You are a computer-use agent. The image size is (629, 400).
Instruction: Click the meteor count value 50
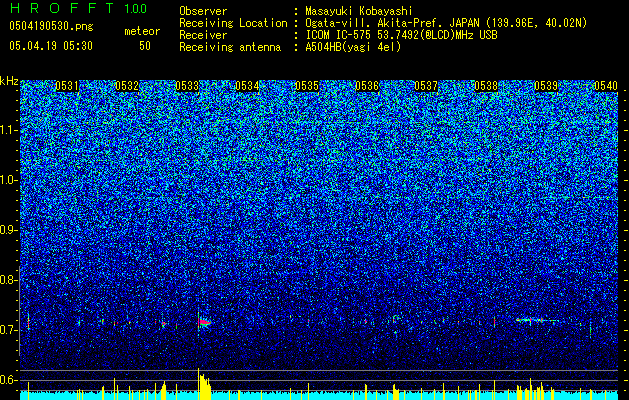coord(145,46)
